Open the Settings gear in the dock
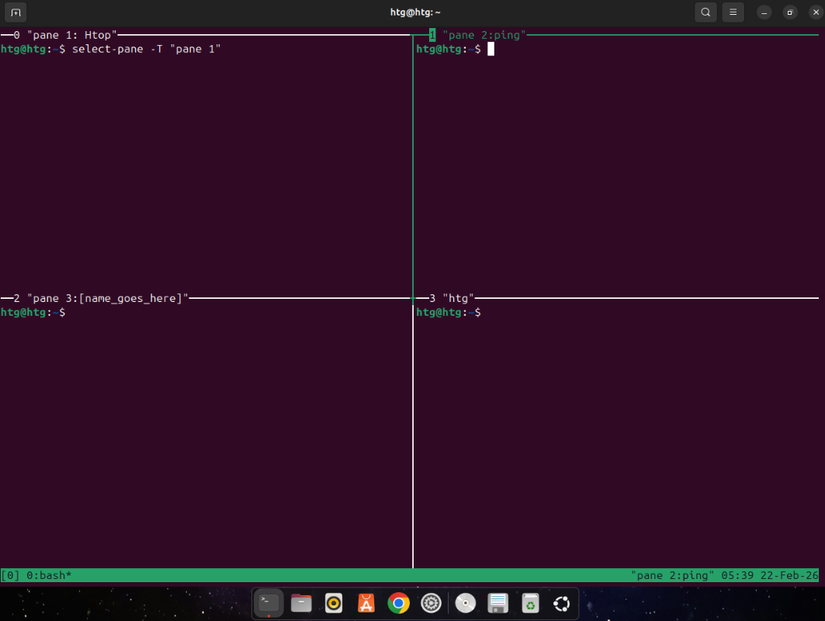The width and height of the screenshot is (825, 621). (431, 603)
